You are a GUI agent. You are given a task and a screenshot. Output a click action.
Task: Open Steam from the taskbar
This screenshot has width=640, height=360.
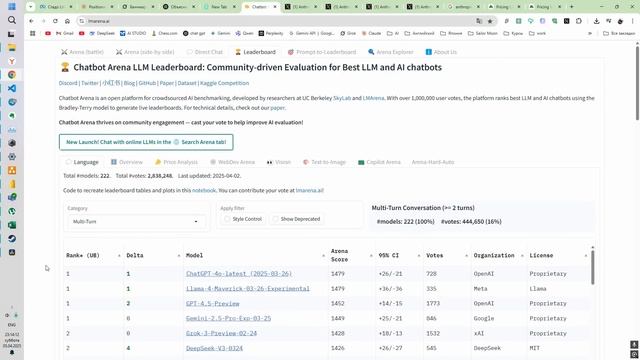[12, 238]
